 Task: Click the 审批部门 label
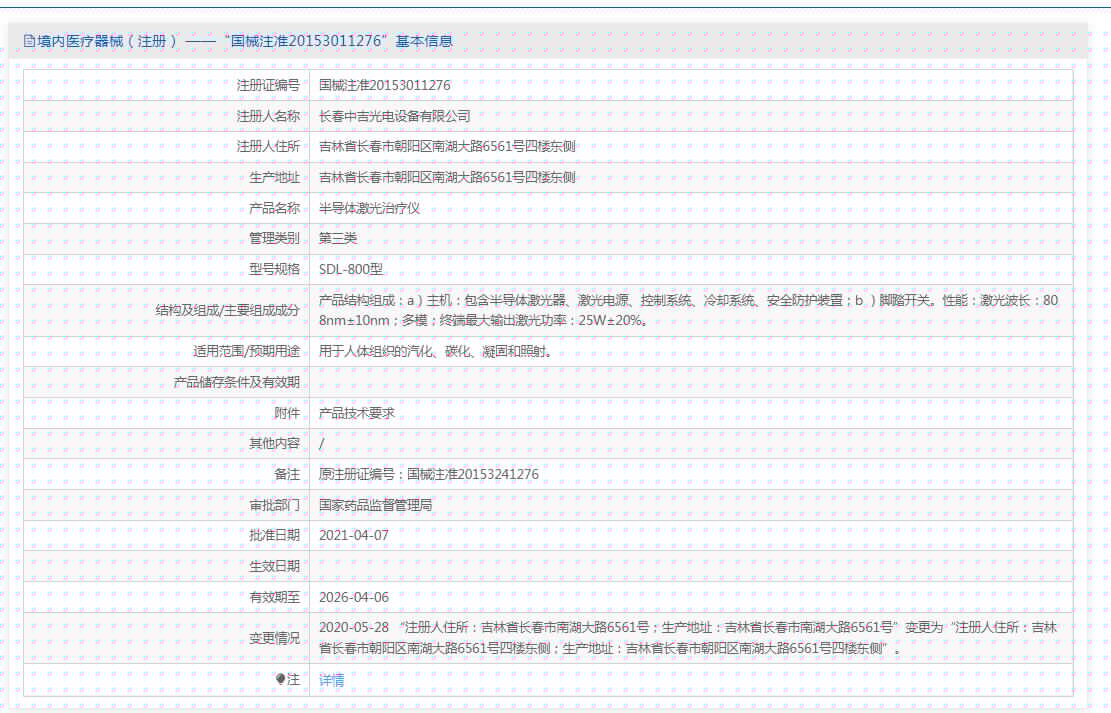pos(274,505)
